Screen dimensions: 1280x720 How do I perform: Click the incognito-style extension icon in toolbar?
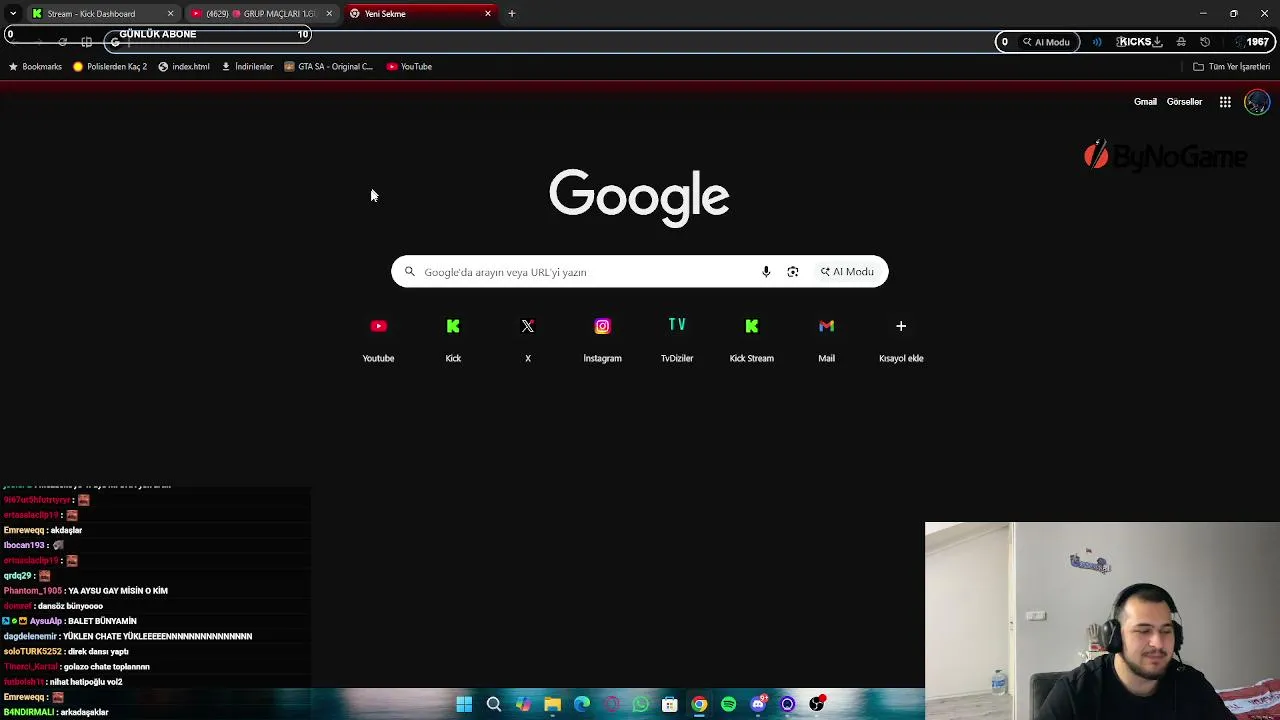tap(1181, 42)
